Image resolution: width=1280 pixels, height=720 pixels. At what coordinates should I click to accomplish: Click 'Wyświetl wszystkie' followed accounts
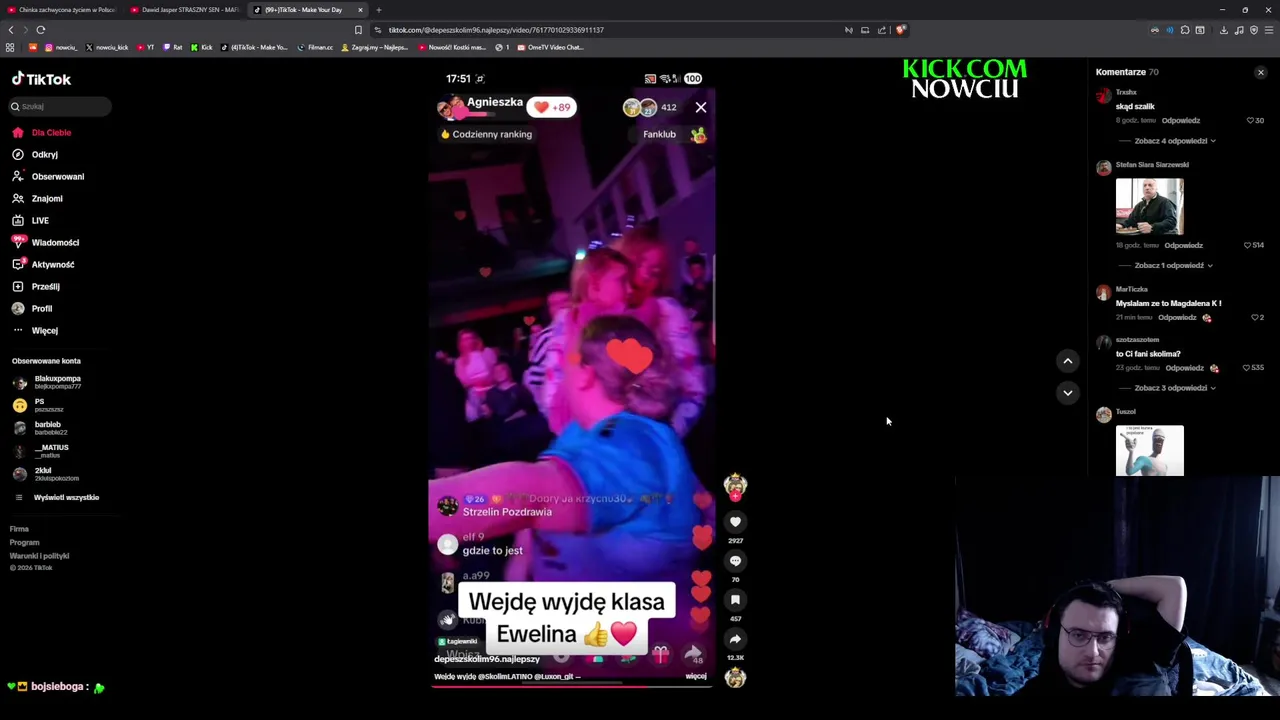(x=66, y=497)
